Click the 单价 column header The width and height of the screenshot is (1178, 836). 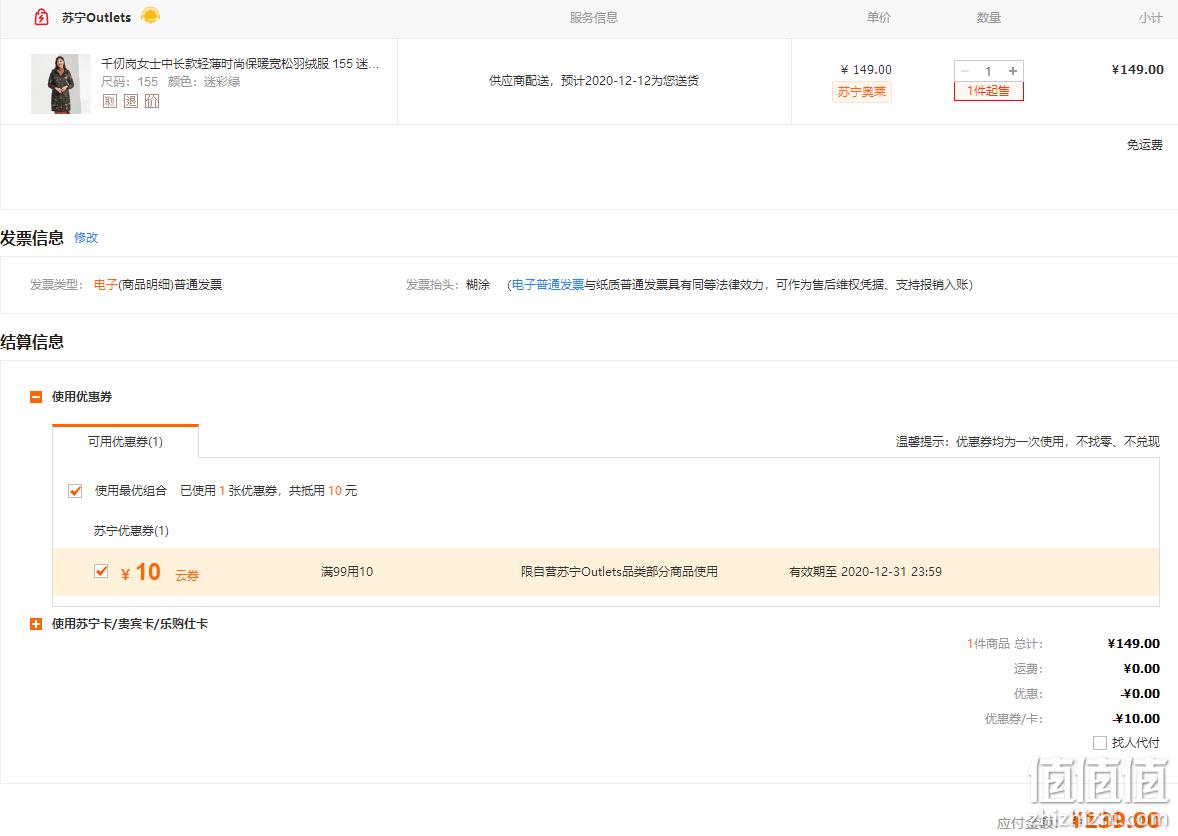click(x=878, y=17)
